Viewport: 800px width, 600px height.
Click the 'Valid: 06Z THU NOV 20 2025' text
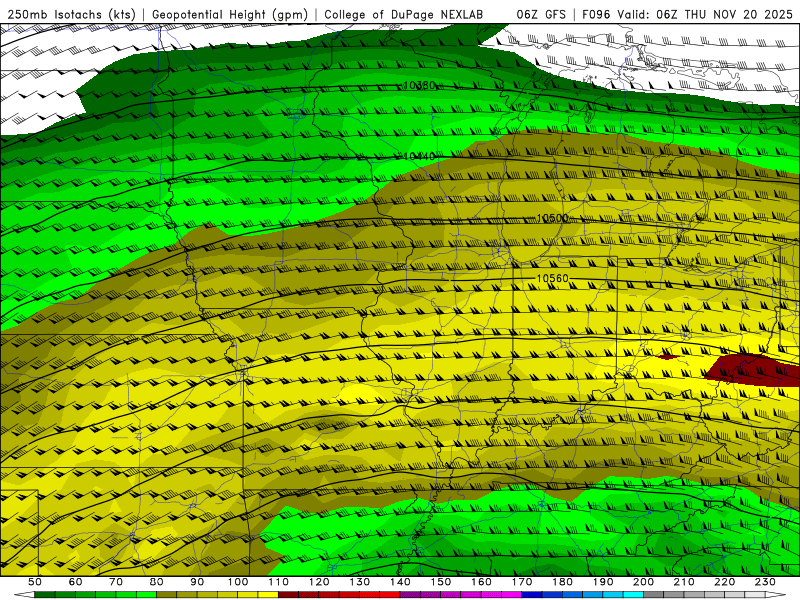705,14
